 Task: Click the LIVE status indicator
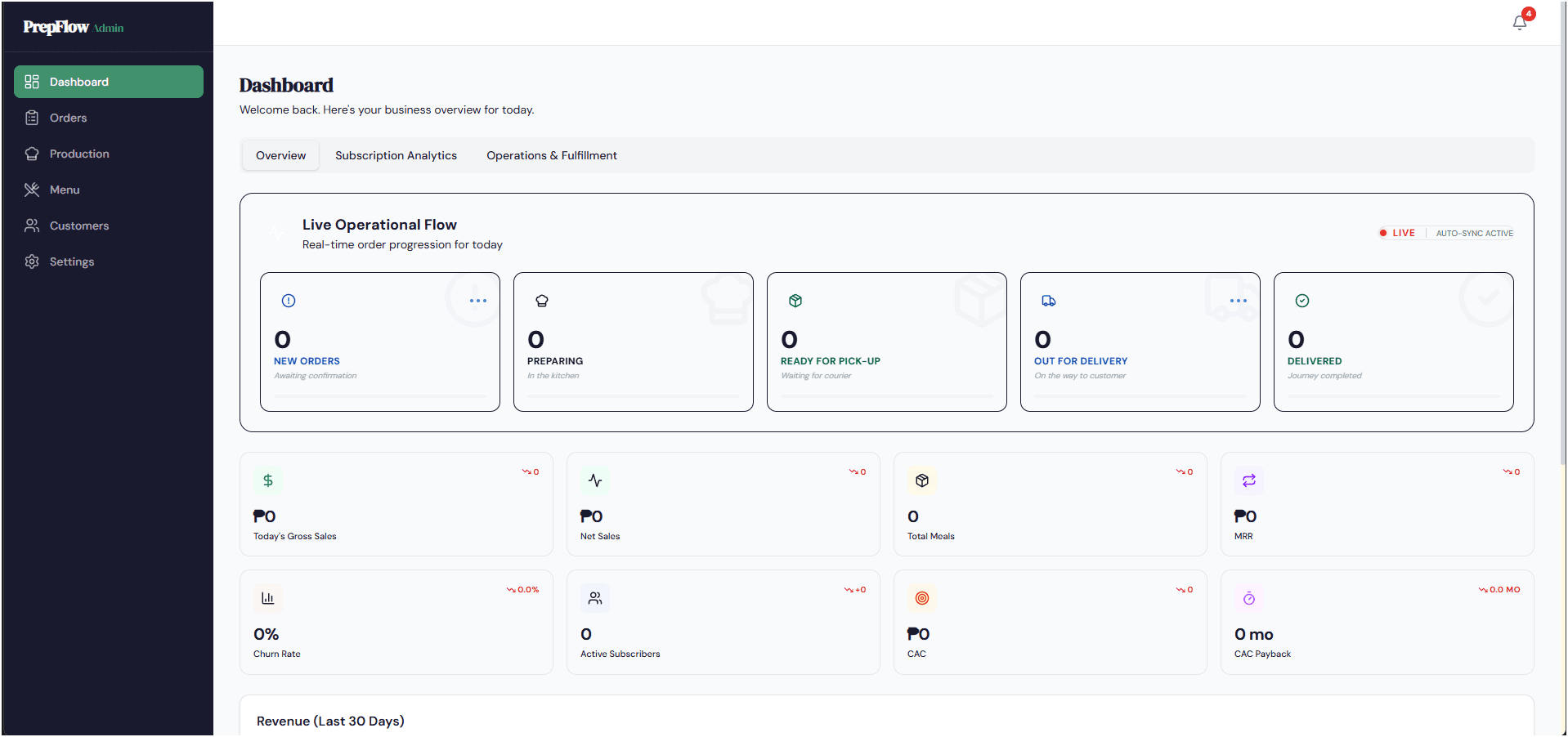[1398, 233]
